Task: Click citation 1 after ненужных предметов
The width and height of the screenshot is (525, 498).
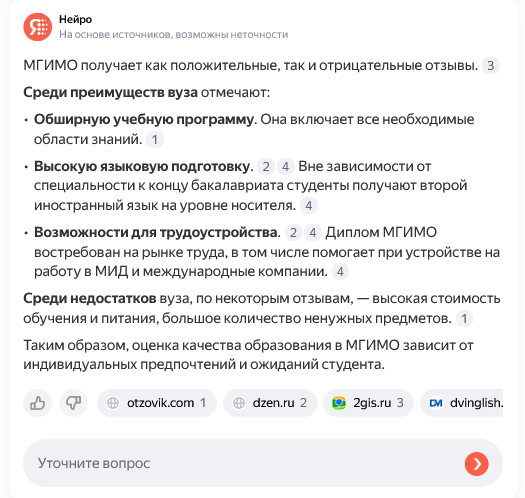Action: click(464, 318)
